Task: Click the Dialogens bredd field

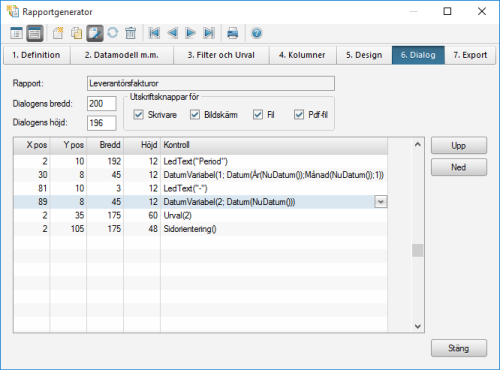Action: [x=102, y=104]
